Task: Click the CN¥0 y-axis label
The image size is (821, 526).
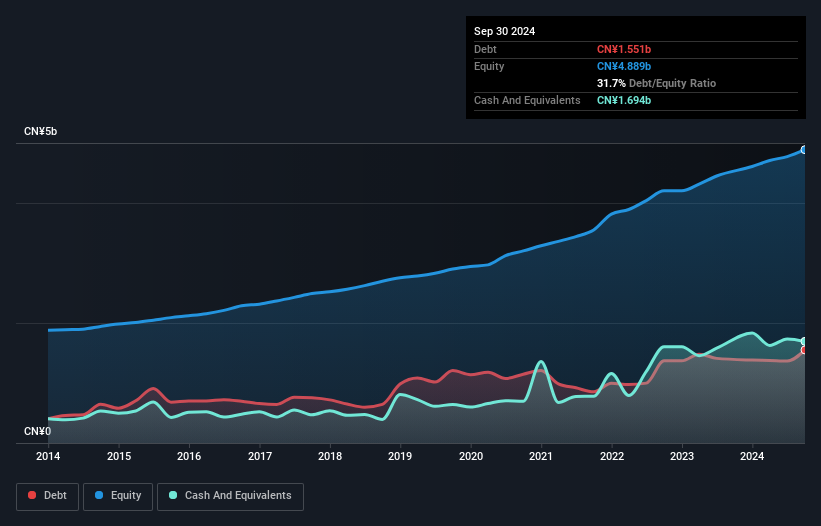Action: click(x=37, y=431)
